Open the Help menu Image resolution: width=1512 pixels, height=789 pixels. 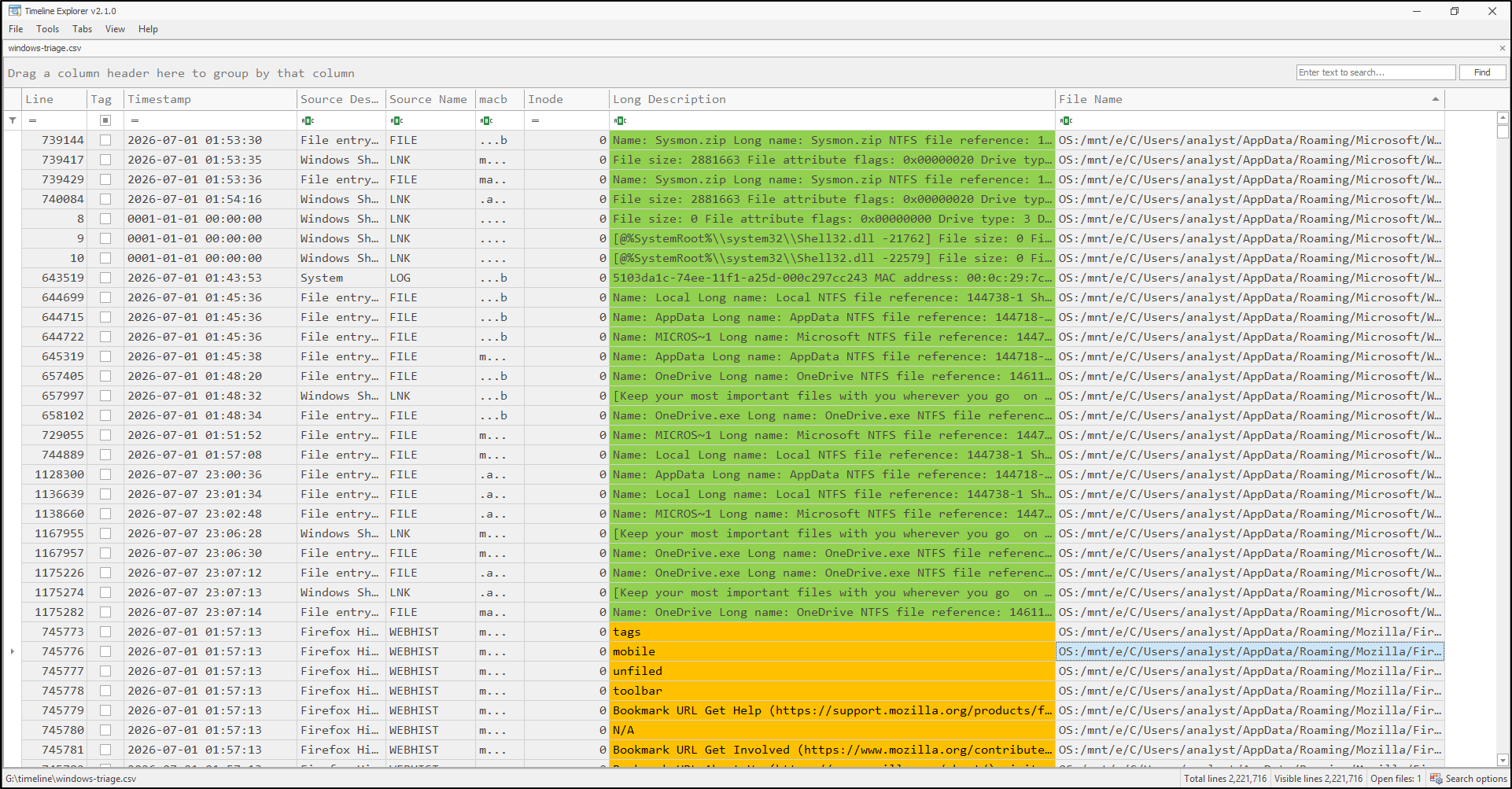pos(148,29)
